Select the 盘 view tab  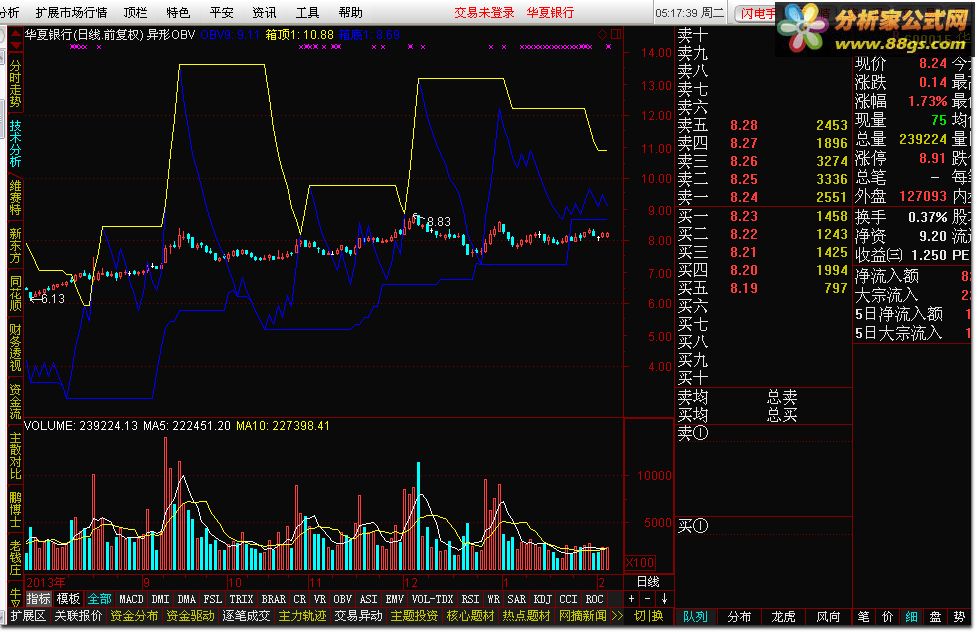click(x=935, y=616)
